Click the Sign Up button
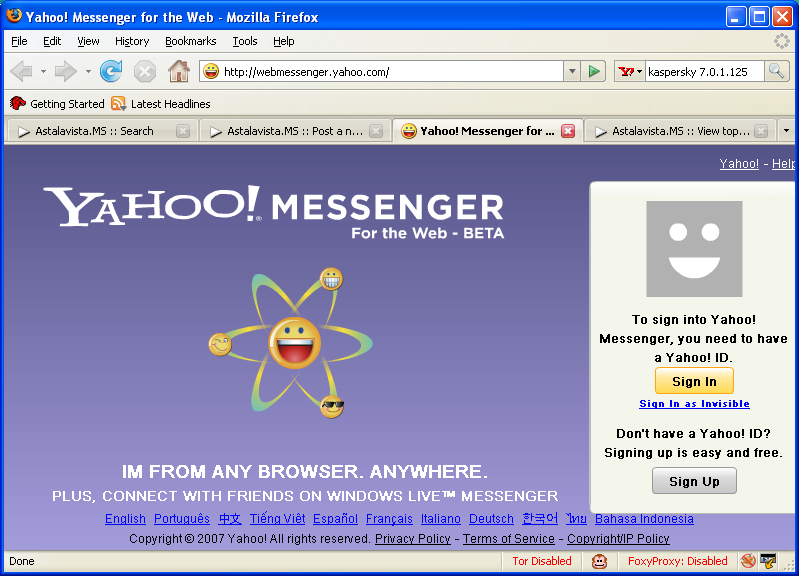The image size is (799, 576). click(x=694, y=481)
